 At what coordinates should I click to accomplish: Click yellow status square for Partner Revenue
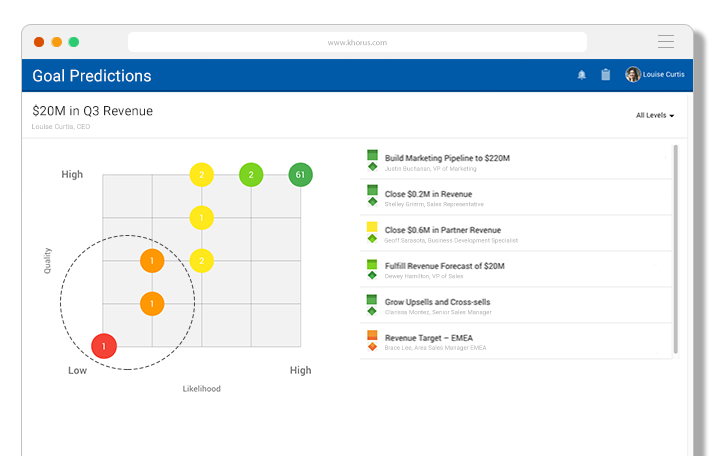(x=372, y=228)
